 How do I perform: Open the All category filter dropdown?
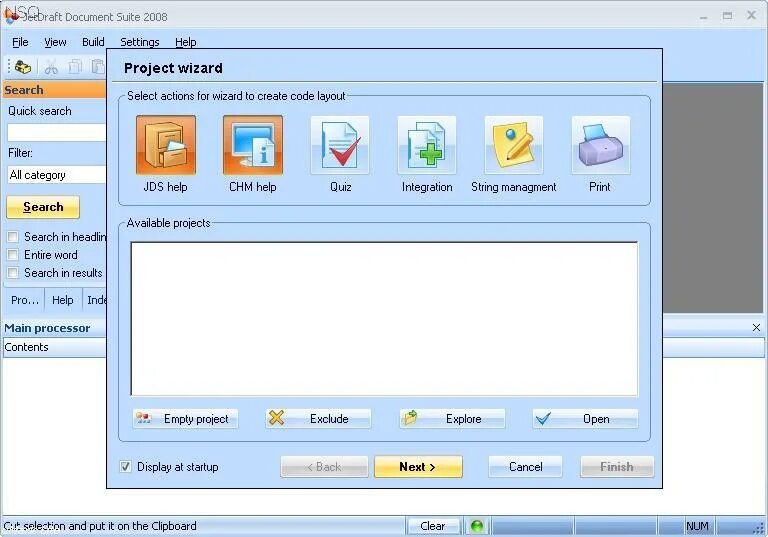pos(57,175)
